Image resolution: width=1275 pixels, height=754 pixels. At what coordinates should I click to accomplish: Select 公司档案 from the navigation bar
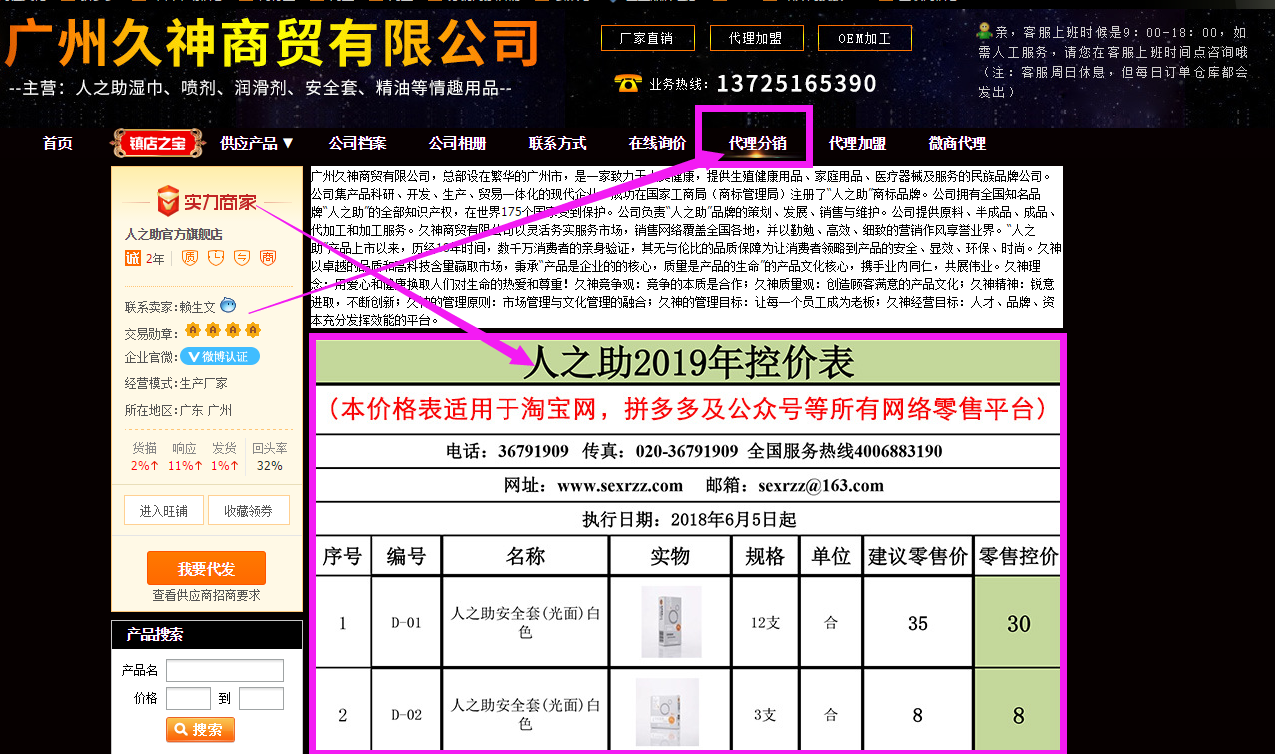tap(357, 142)
